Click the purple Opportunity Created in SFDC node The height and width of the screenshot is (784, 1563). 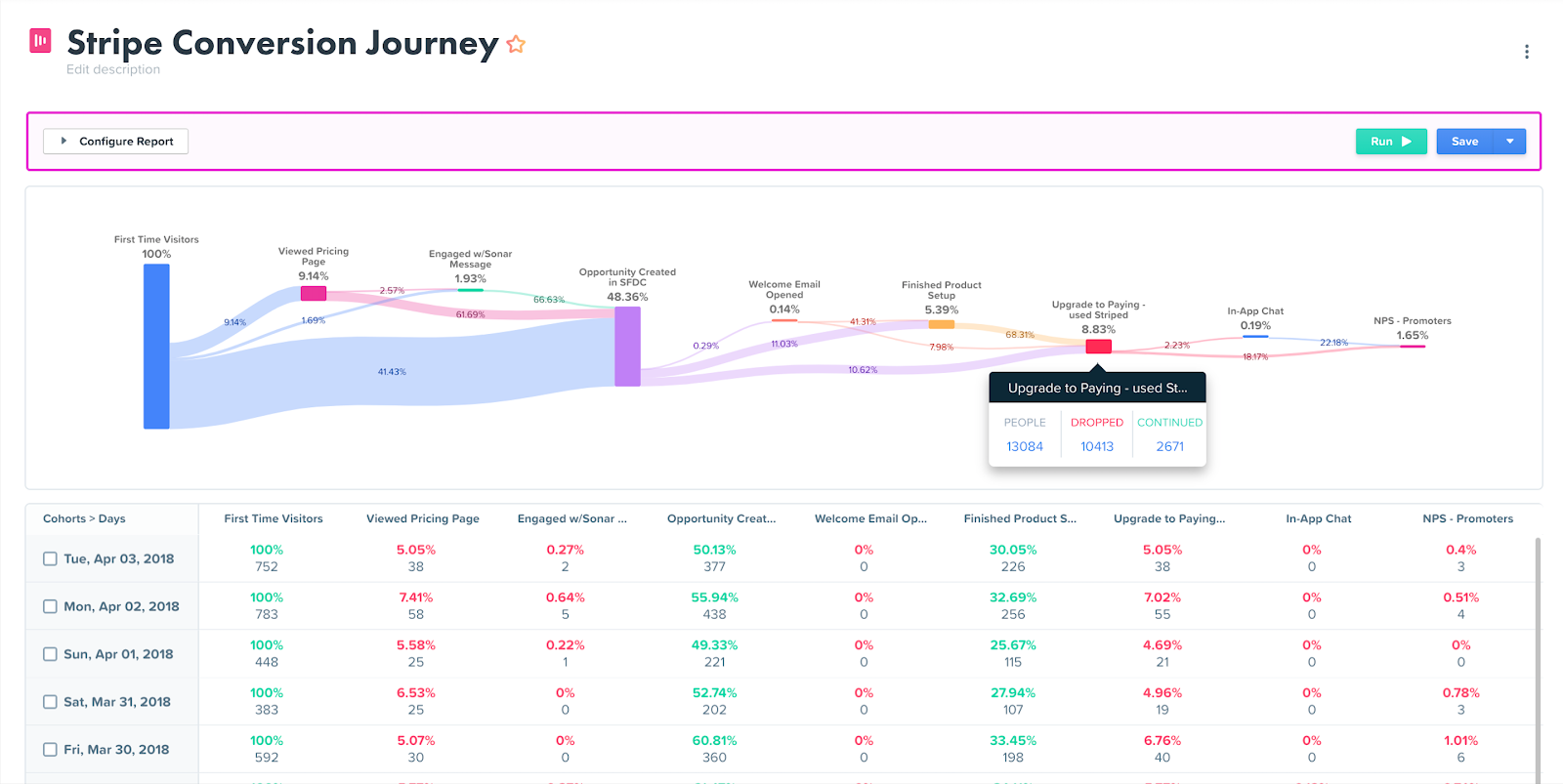coord(627,347)
